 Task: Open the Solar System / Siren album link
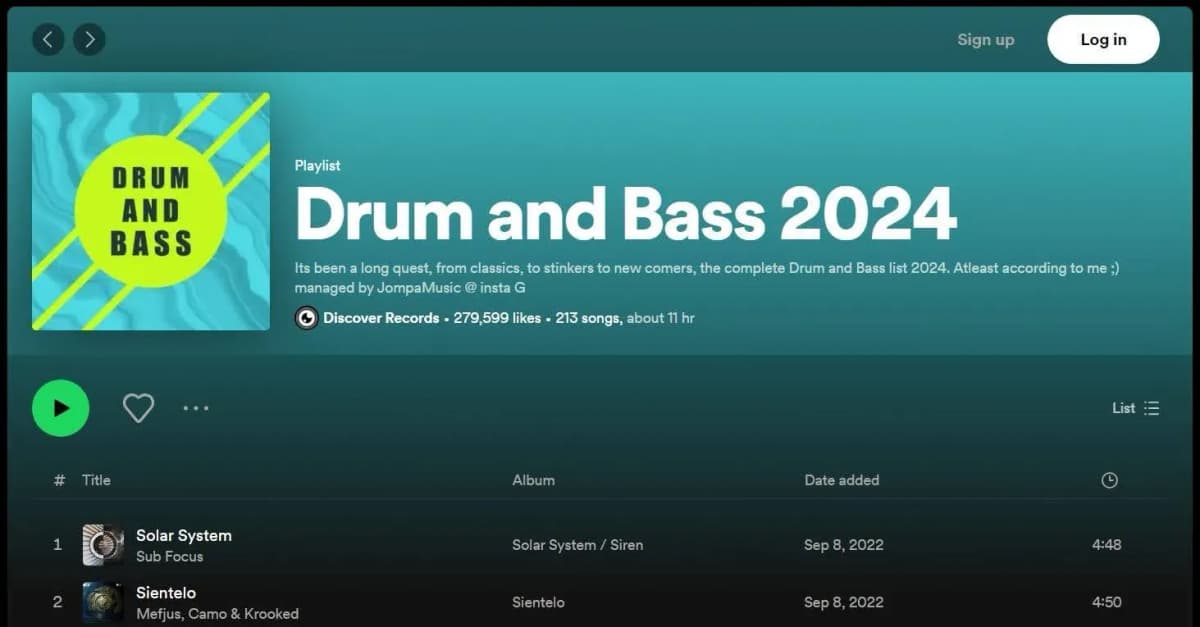click(x=578, y=545)
